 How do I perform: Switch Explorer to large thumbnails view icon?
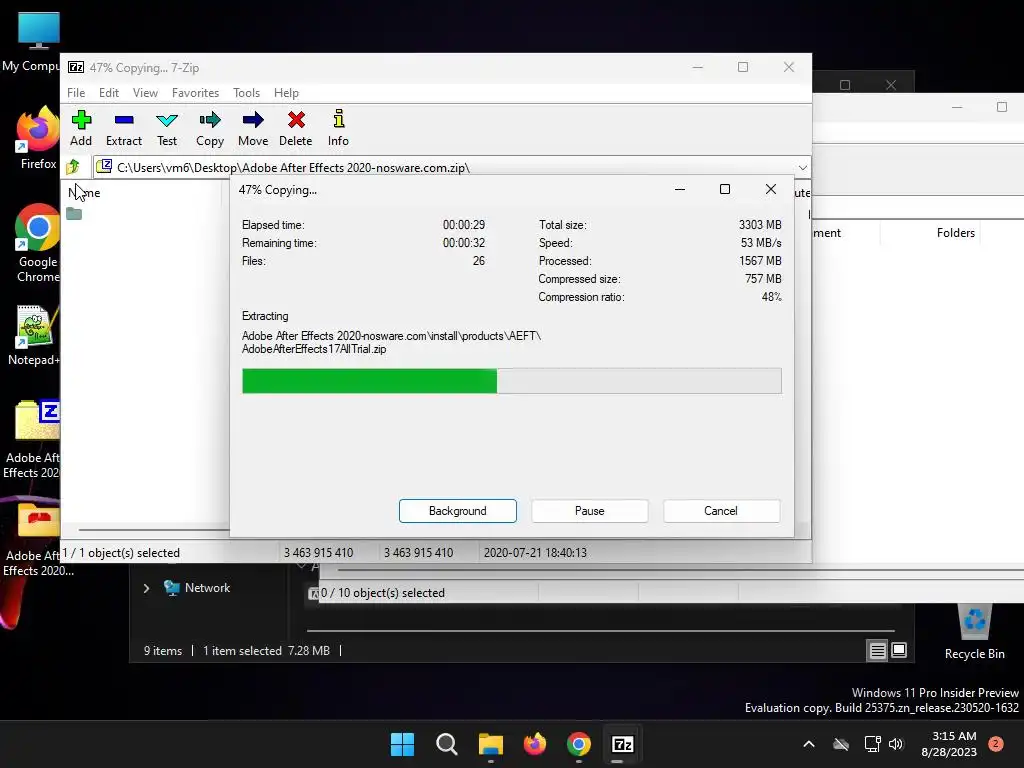(x=899, y=650)
